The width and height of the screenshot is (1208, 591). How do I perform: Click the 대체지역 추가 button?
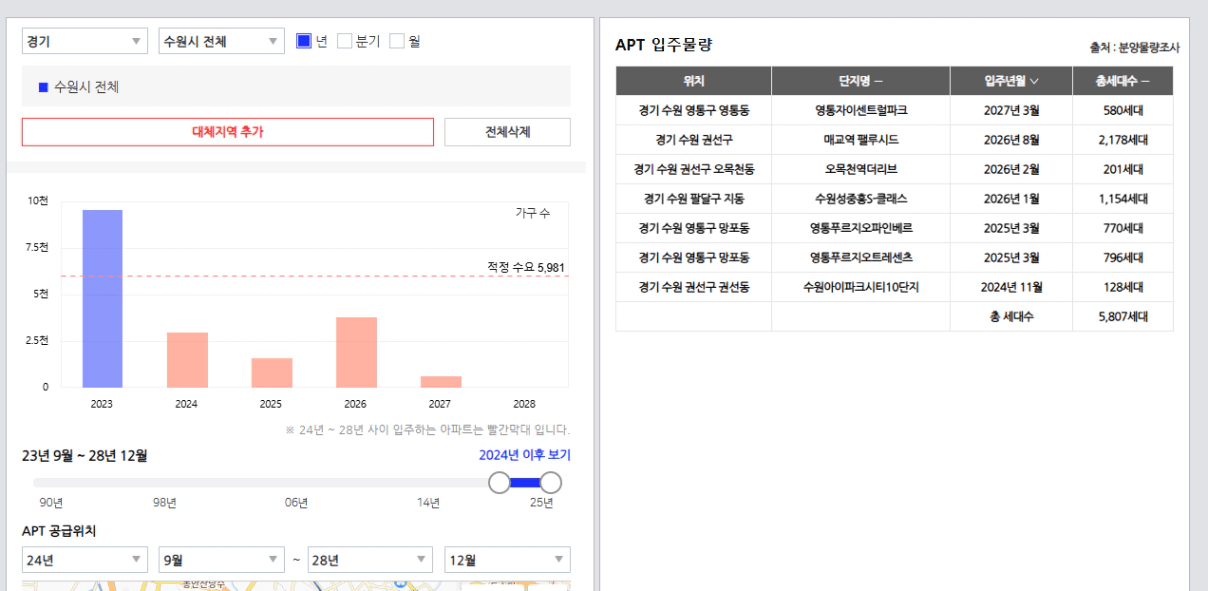pyautogui.click(x=228, y=132)
